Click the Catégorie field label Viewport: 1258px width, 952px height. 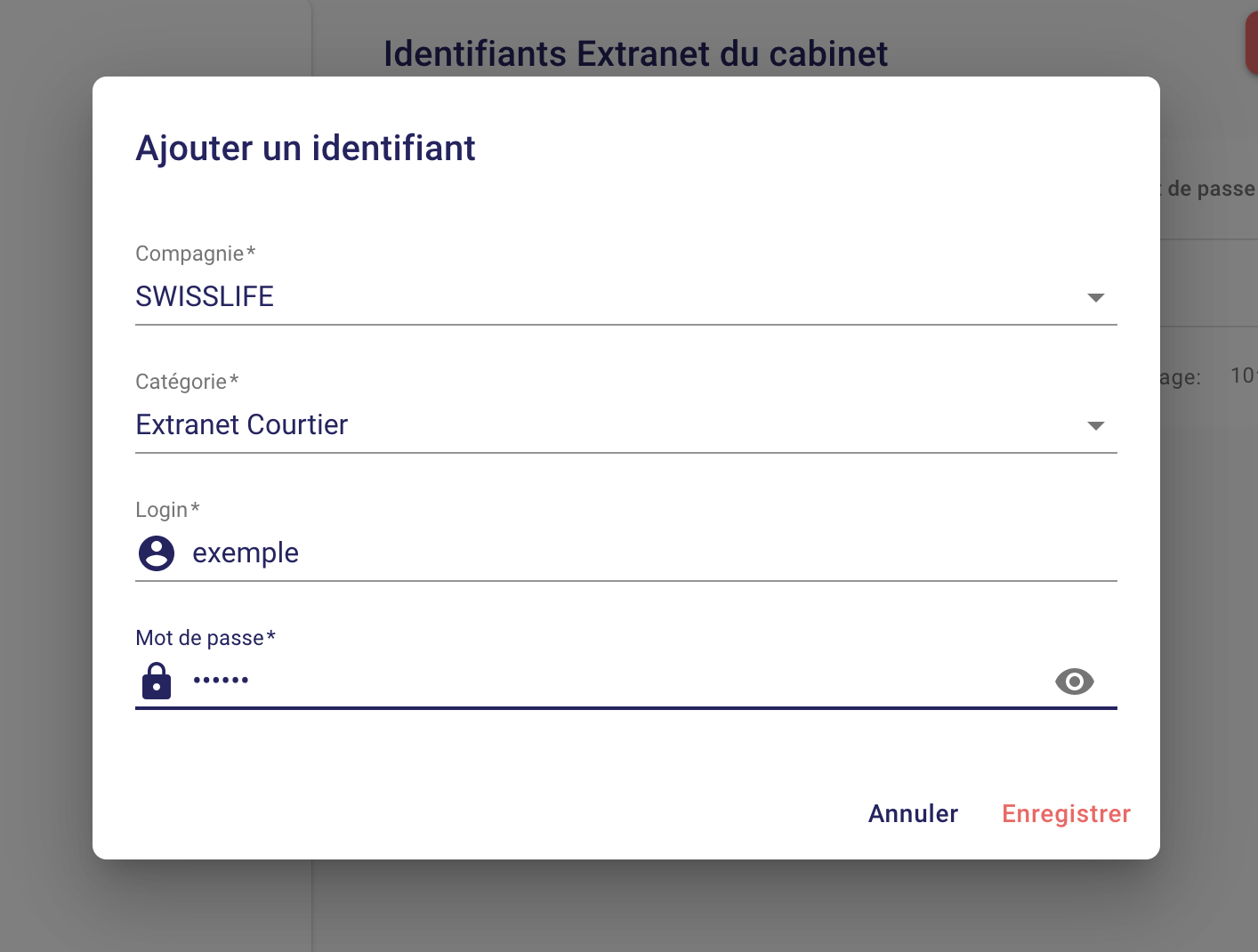[187, 382]
